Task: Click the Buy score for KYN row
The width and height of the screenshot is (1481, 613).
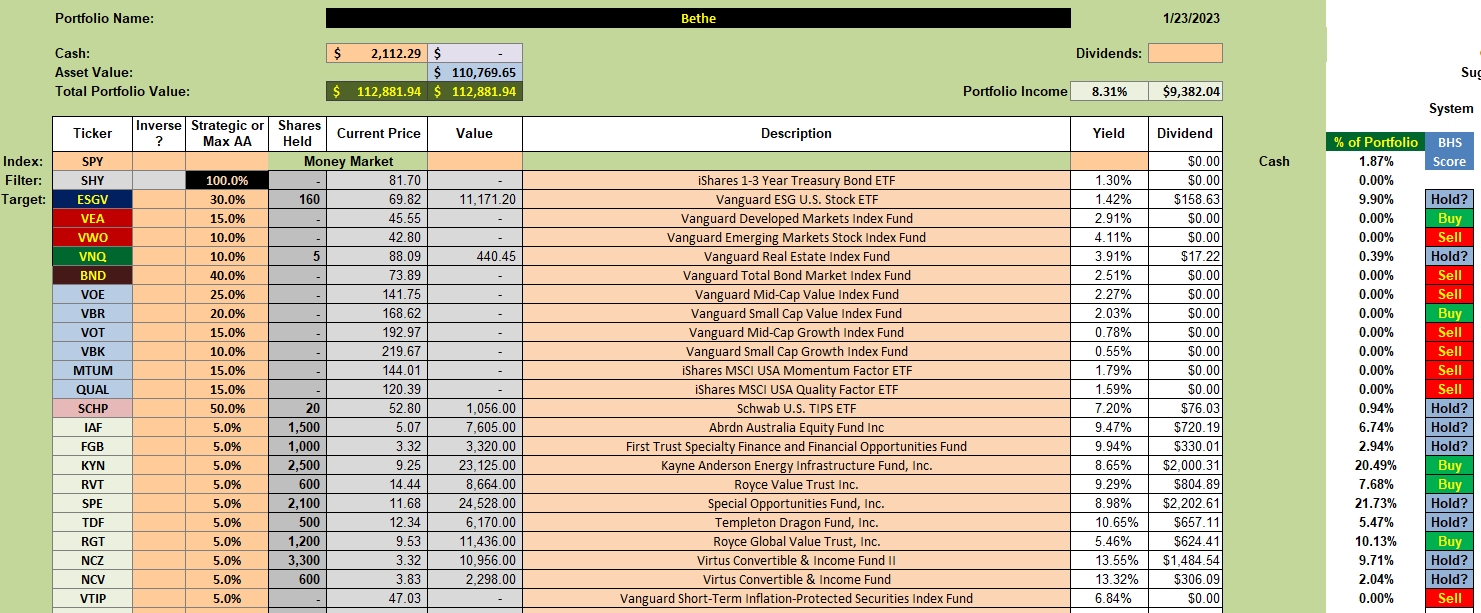Action: pos(1448,465)
